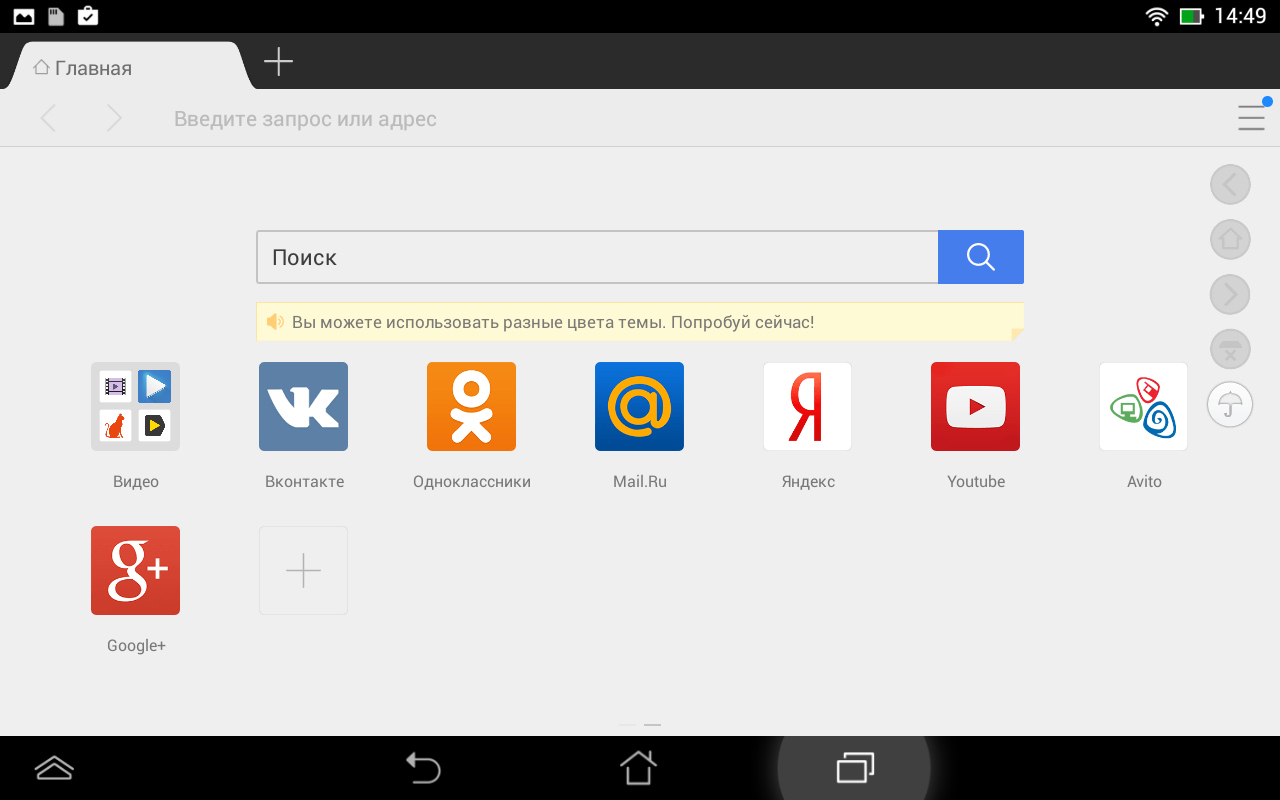This screenshot has height=800, width=1280.
Task: Tap the battery indicator in status bar
Action: pos(1193,15)
